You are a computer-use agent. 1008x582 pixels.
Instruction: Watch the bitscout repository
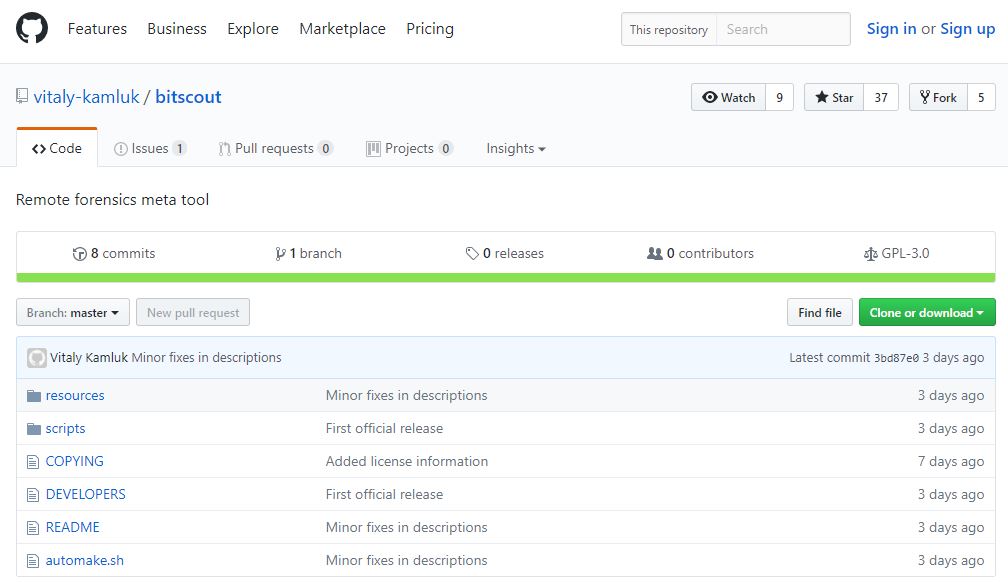click(x=728, y=97)
